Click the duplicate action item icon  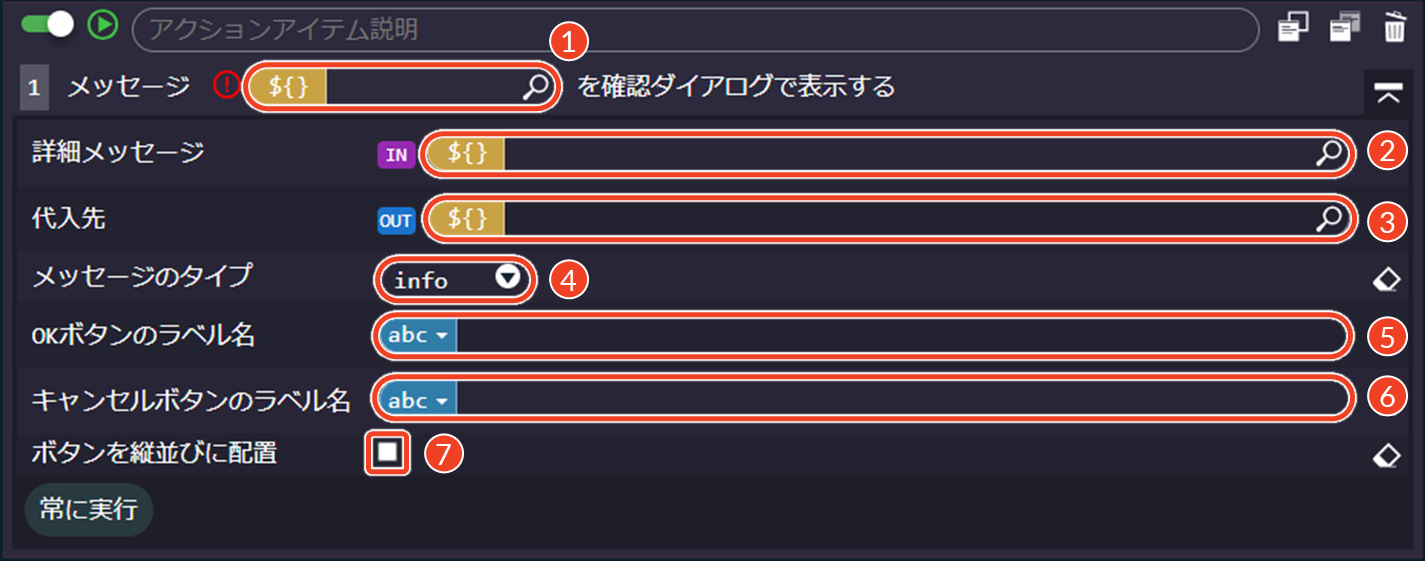pyautogui.click(x=1345, y=28)
